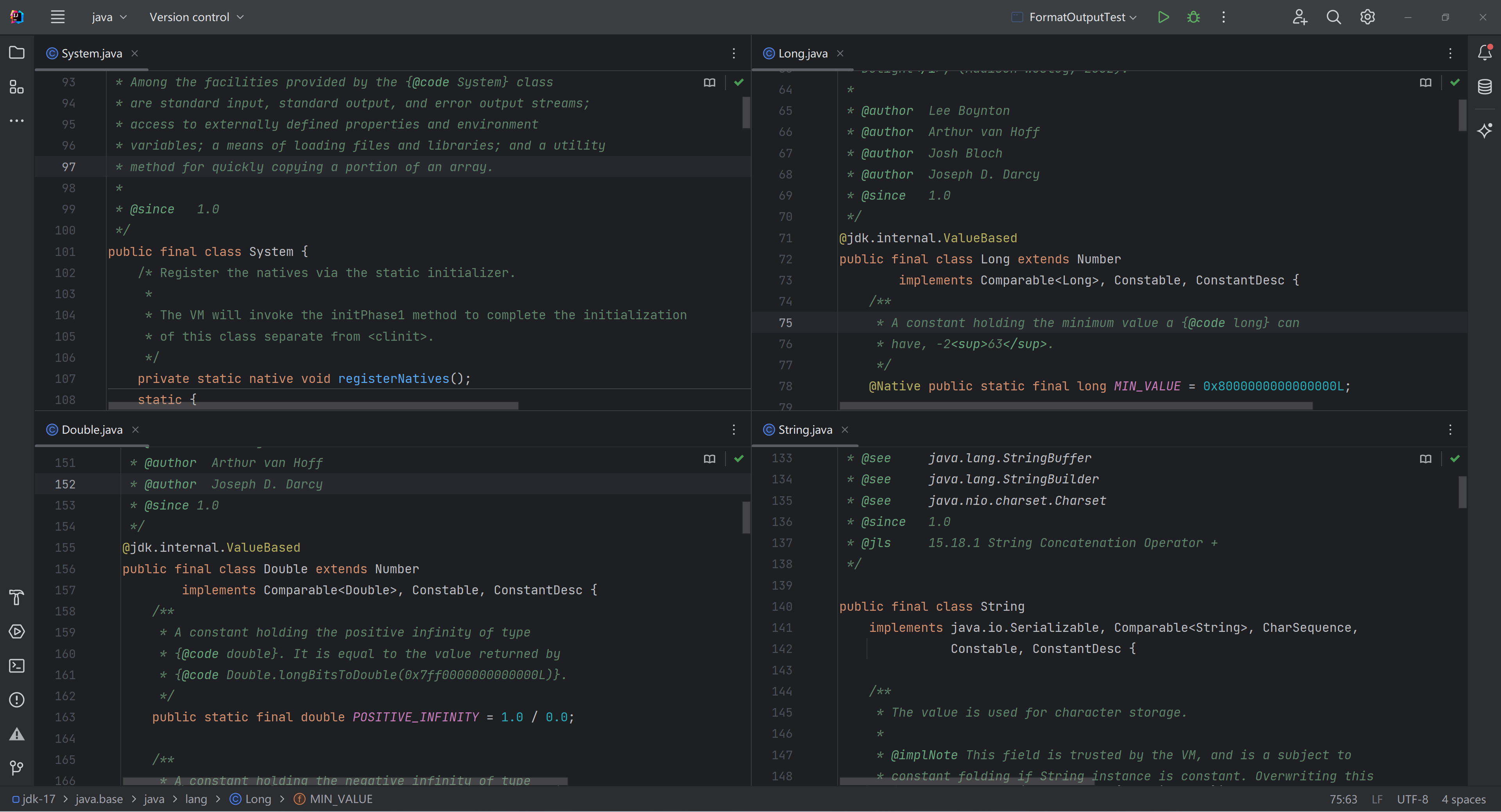1501x812 pixels.
Task: Click Long class in the breadcrumb bar
Action: [251, 799]
